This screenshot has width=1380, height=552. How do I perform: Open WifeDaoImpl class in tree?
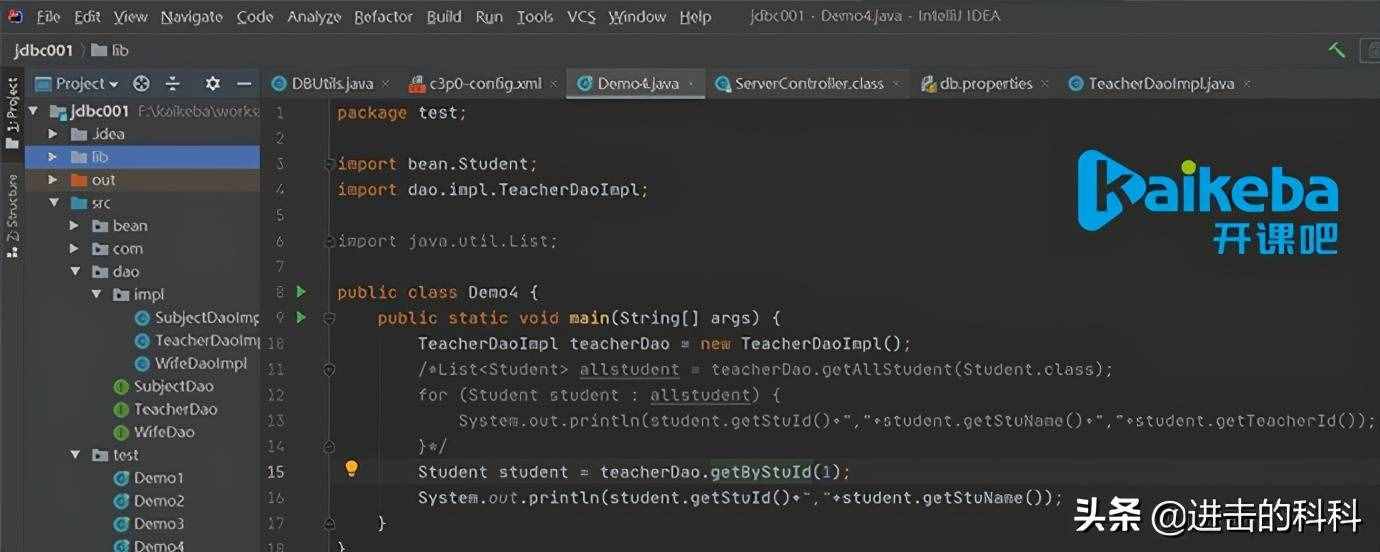(x=191, y=363)
